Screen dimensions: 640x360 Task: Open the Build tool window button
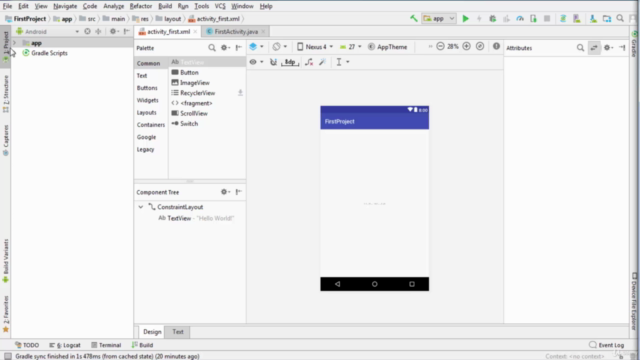[x=142, y=345]
